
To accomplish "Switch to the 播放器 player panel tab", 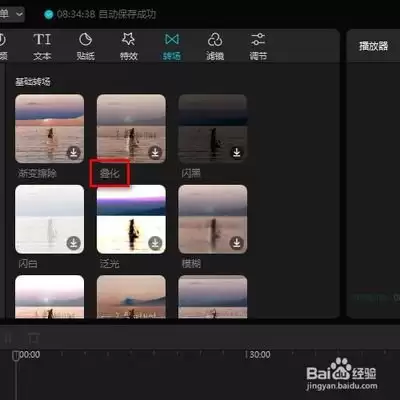I will 374,46.
